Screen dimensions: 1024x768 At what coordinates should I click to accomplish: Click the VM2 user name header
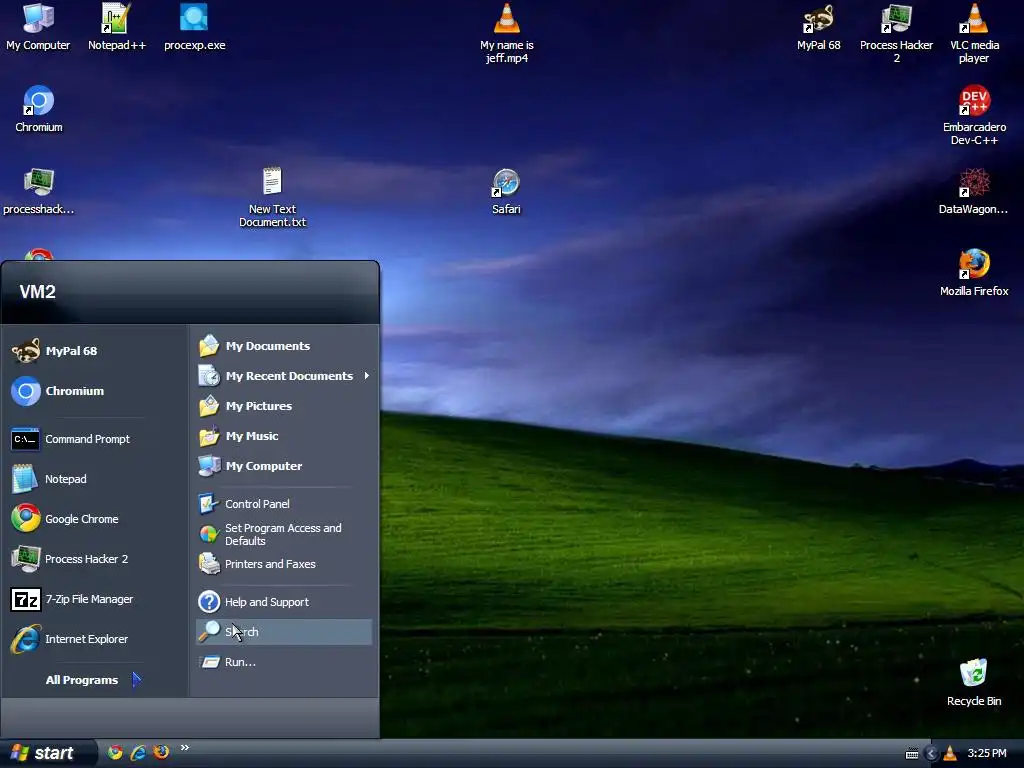[38, 292]
